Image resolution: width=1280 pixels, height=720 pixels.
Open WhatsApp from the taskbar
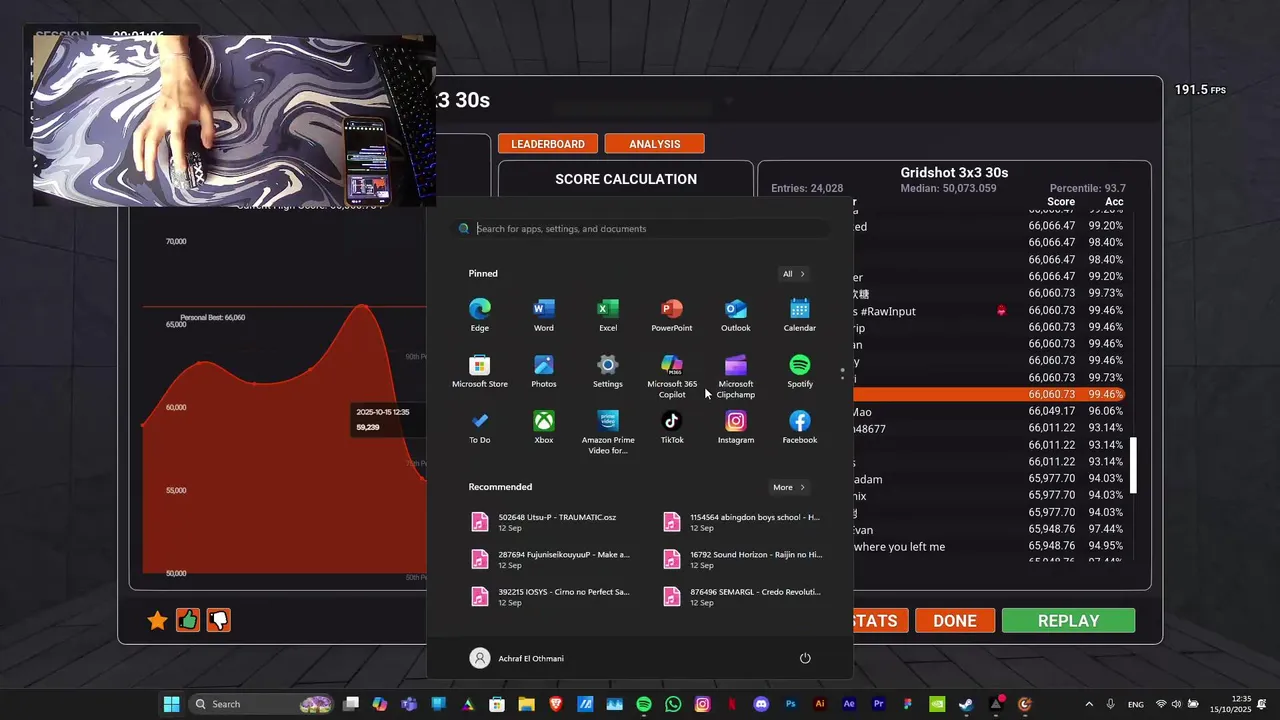pyautogui.click(x=673, y=704)
